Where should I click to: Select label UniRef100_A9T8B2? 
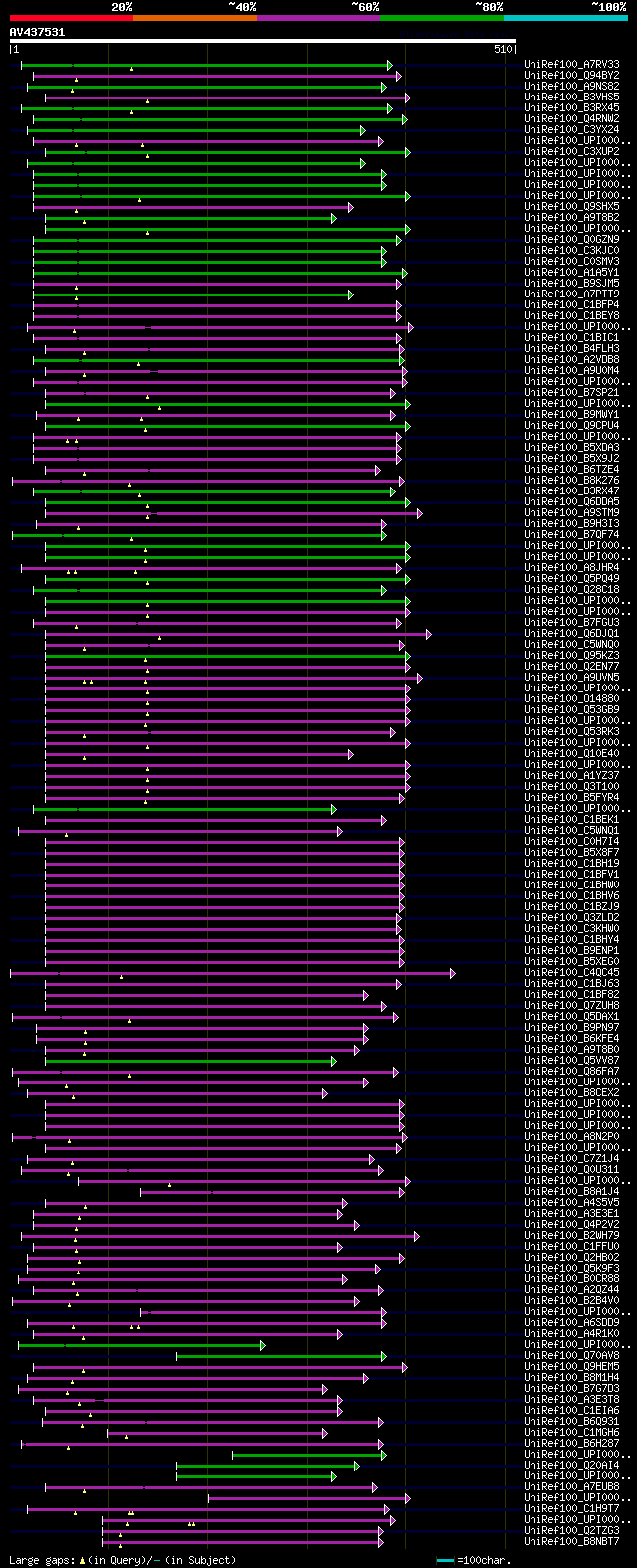(571, 218)
